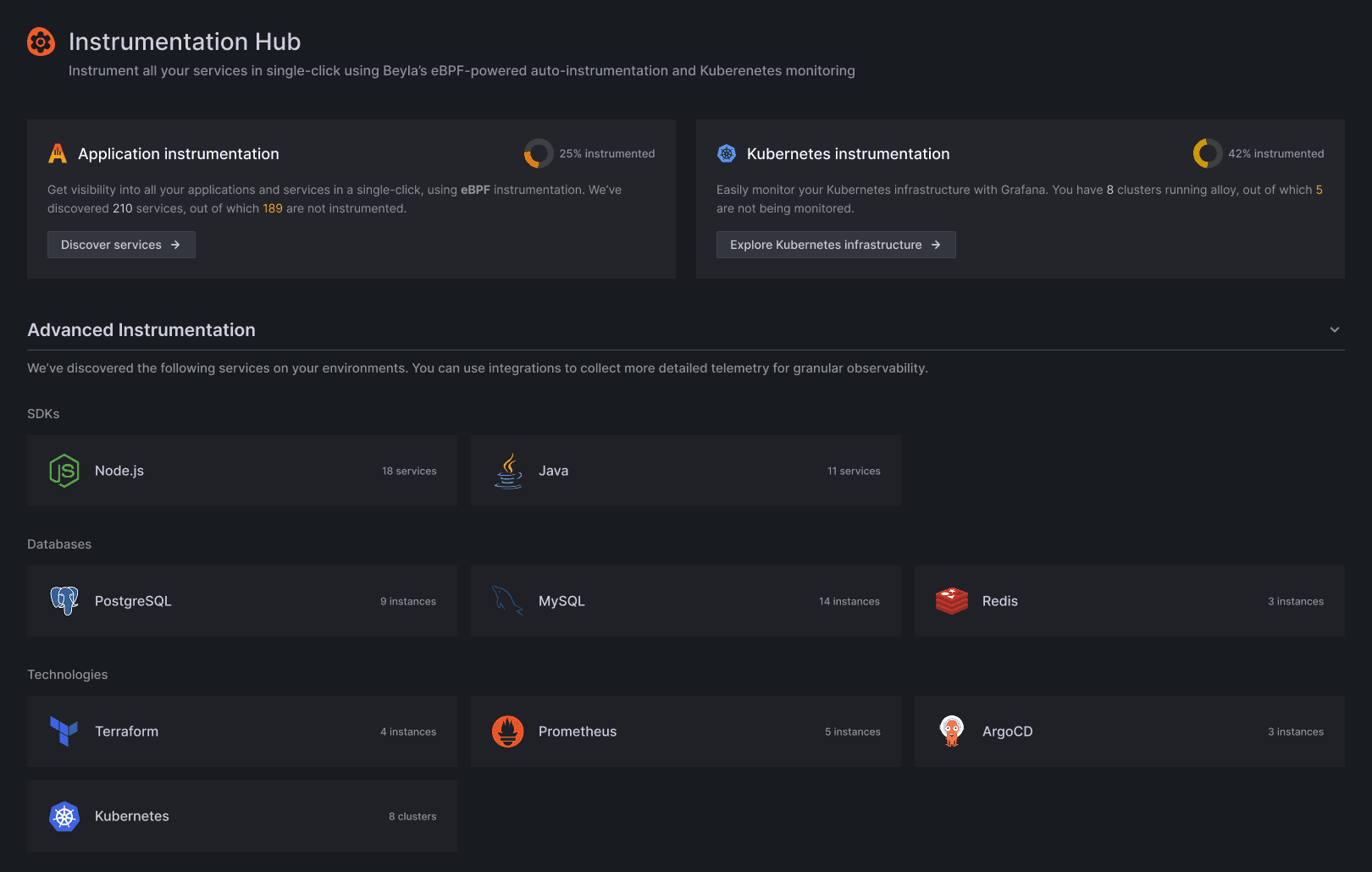Screen dimensions: 1372x872
Task: Select the Kubernetes helm wheel icon
Action: [x=64, y=816]
